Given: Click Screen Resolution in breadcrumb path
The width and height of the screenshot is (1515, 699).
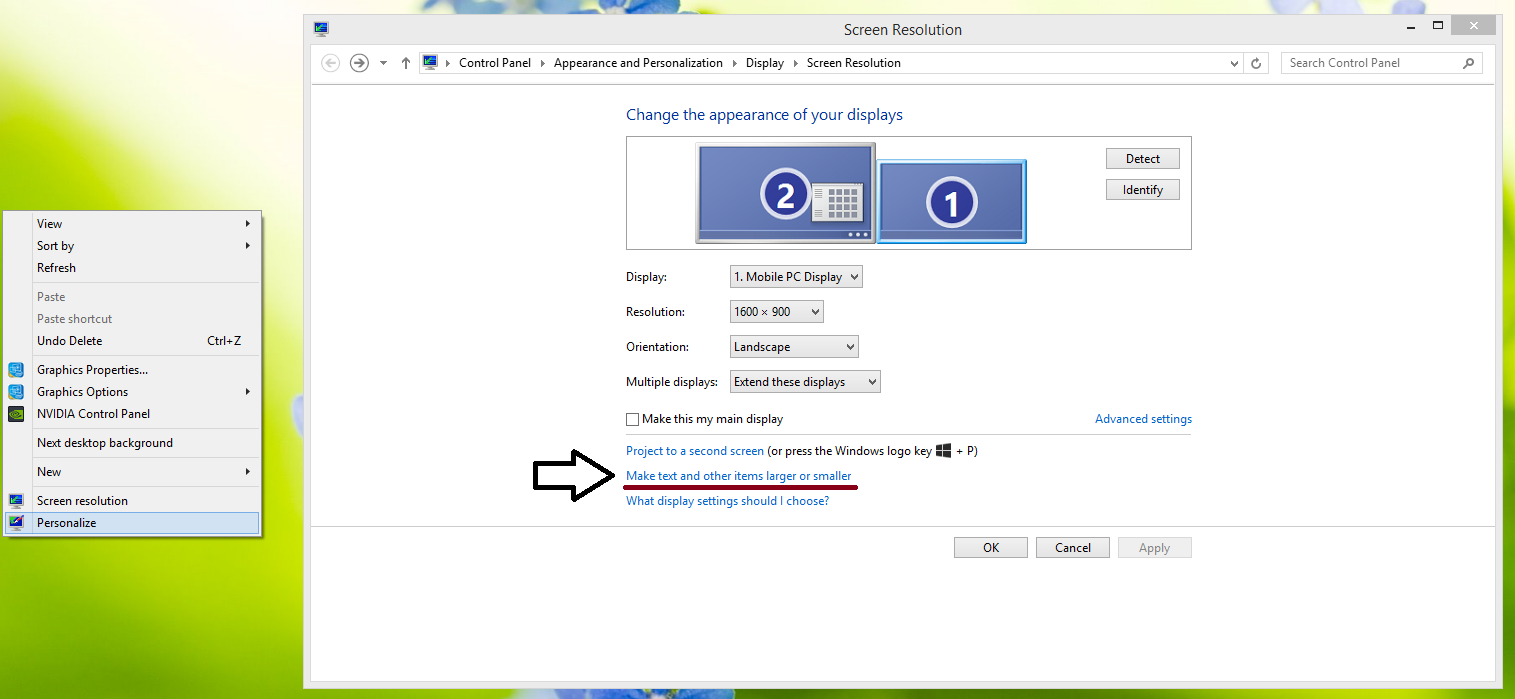Looking at the screenshot, I should pos(854,63).
